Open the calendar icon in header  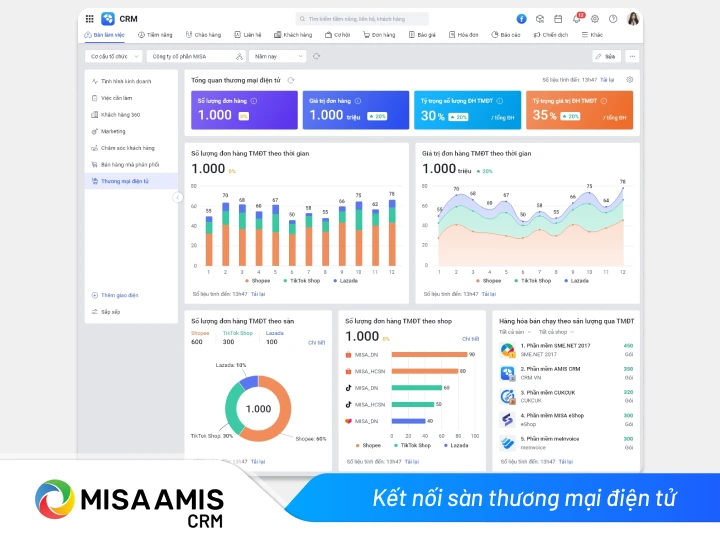tap(557, 19)
